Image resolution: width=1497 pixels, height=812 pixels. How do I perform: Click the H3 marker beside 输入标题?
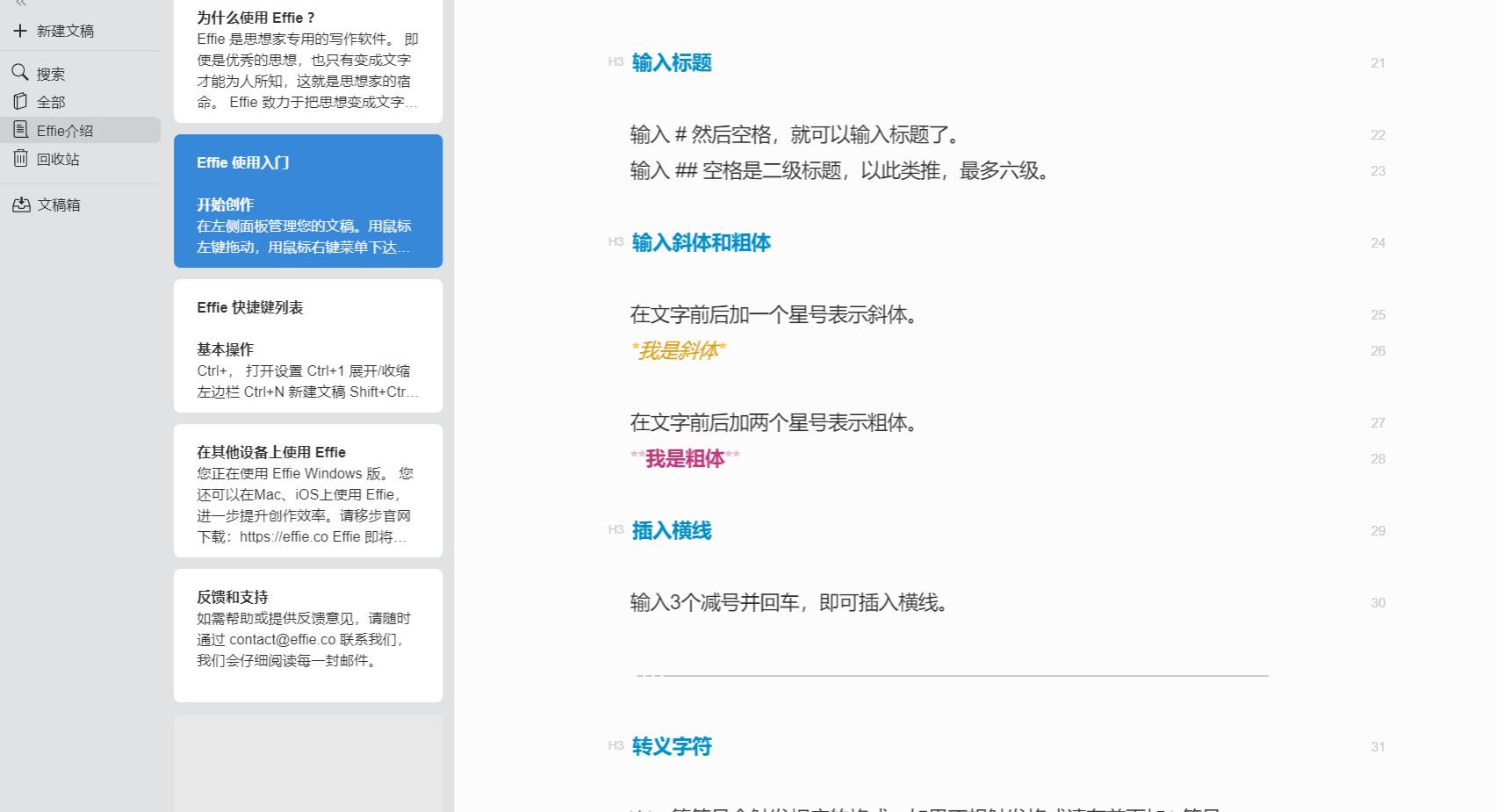coord(615,62)
